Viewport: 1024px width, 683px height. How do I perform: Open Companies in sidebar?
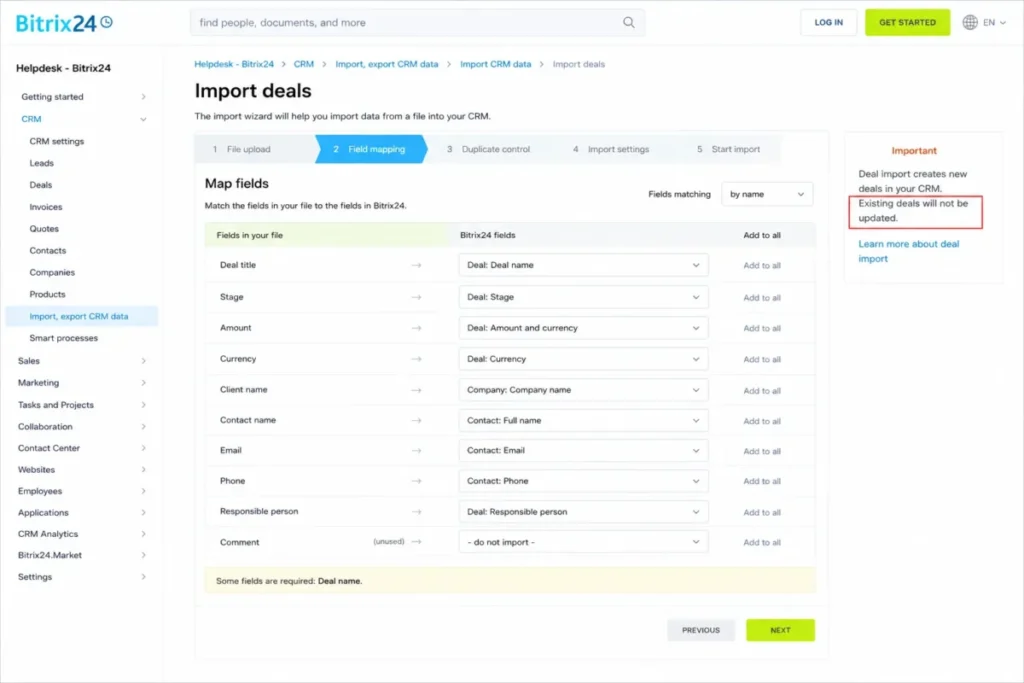(52, 272)
